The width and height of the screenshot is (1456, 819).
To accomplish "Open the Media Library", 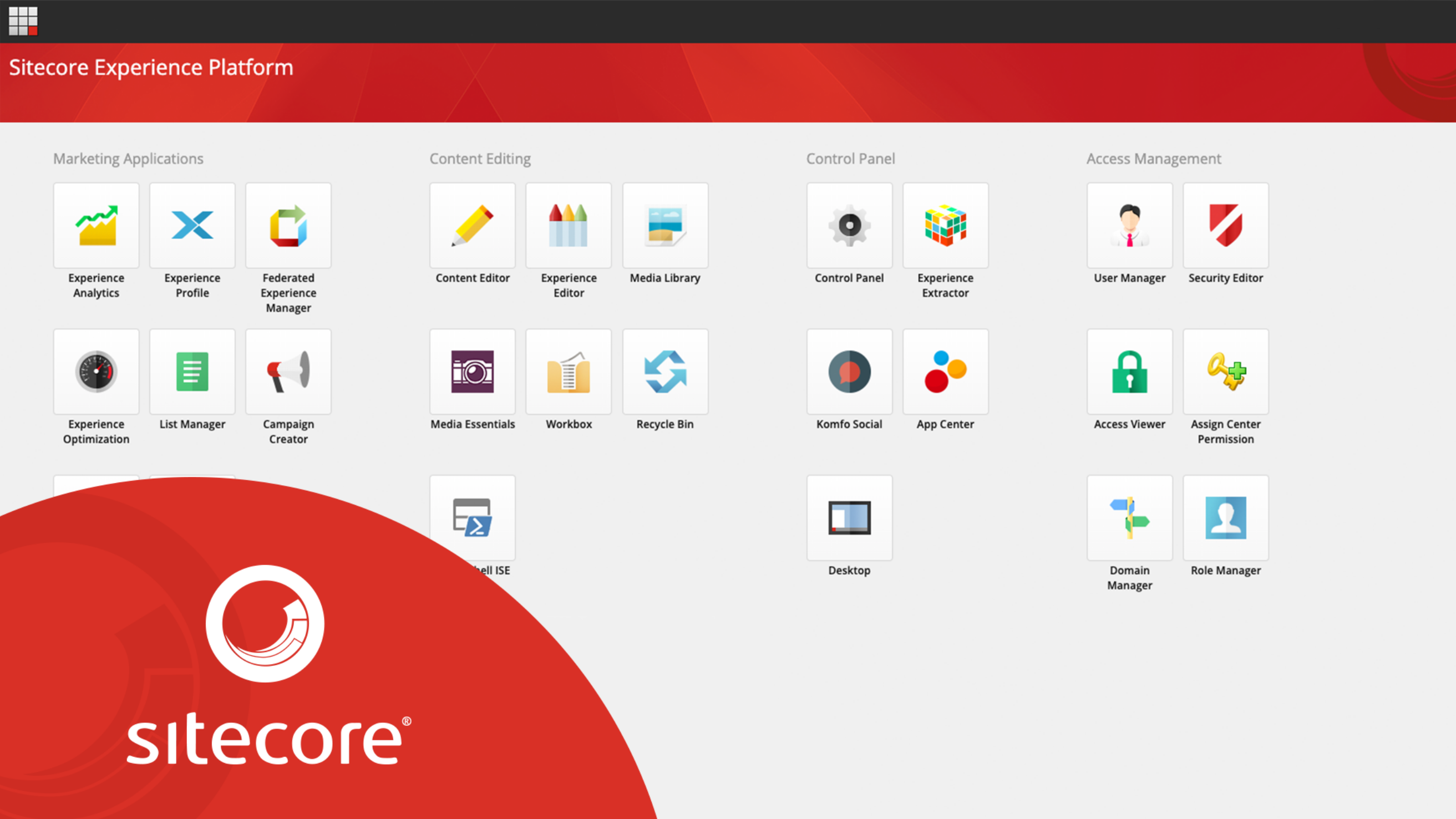I will 665,225.
